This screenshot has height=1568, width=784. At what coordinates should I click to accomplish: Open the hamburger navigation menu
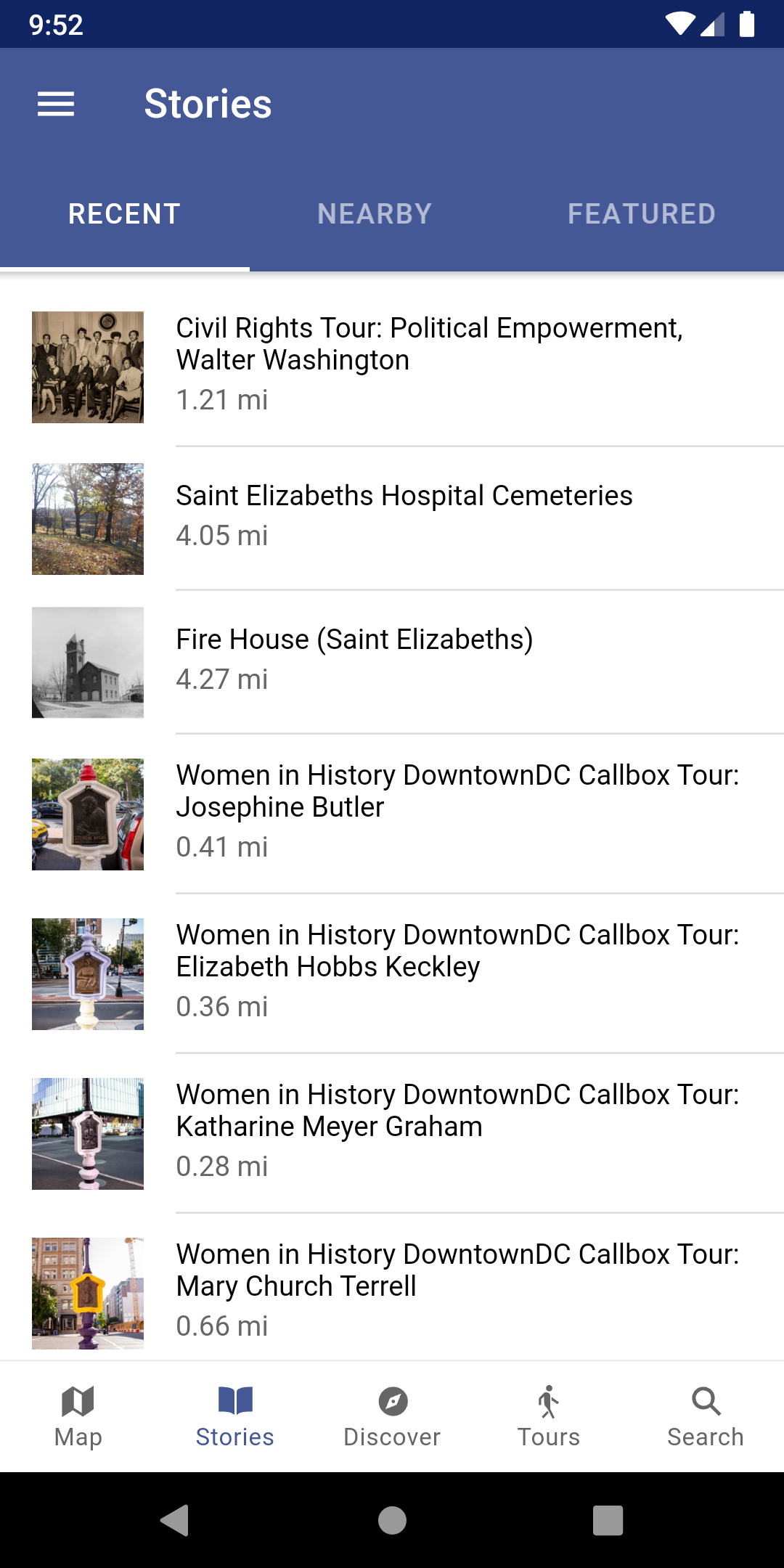[56, 104]
